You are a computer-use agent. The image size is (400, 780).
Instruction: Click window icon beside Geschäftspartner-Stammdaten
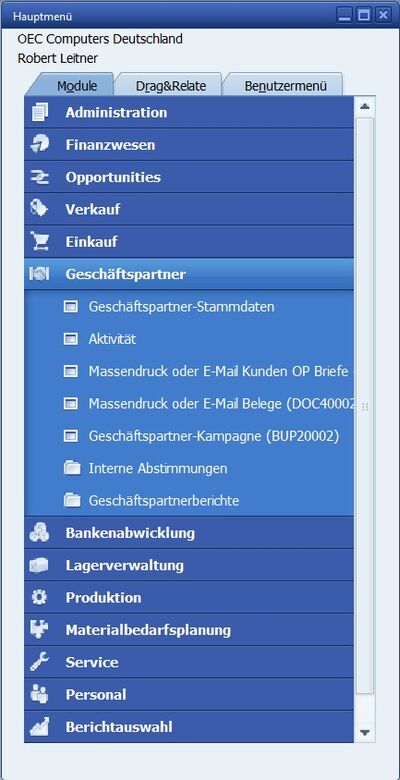pos(72,307)
